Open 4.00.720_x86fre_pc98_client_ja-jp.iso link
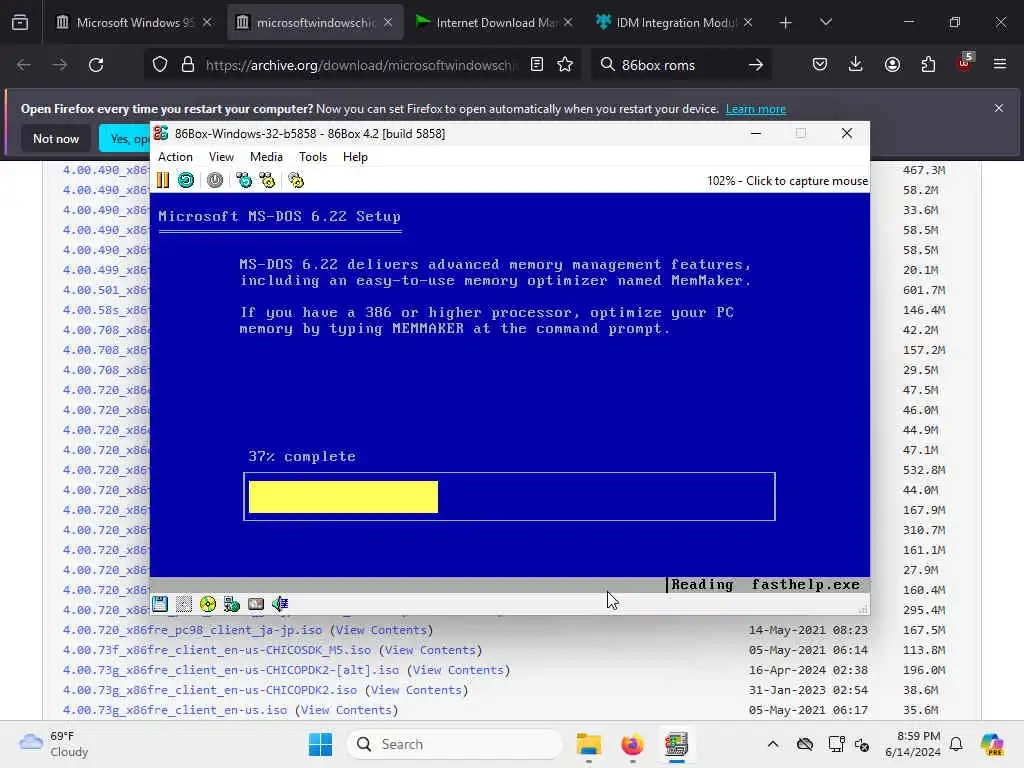Screen dimensions: 1024x768 tap(192, 630)
